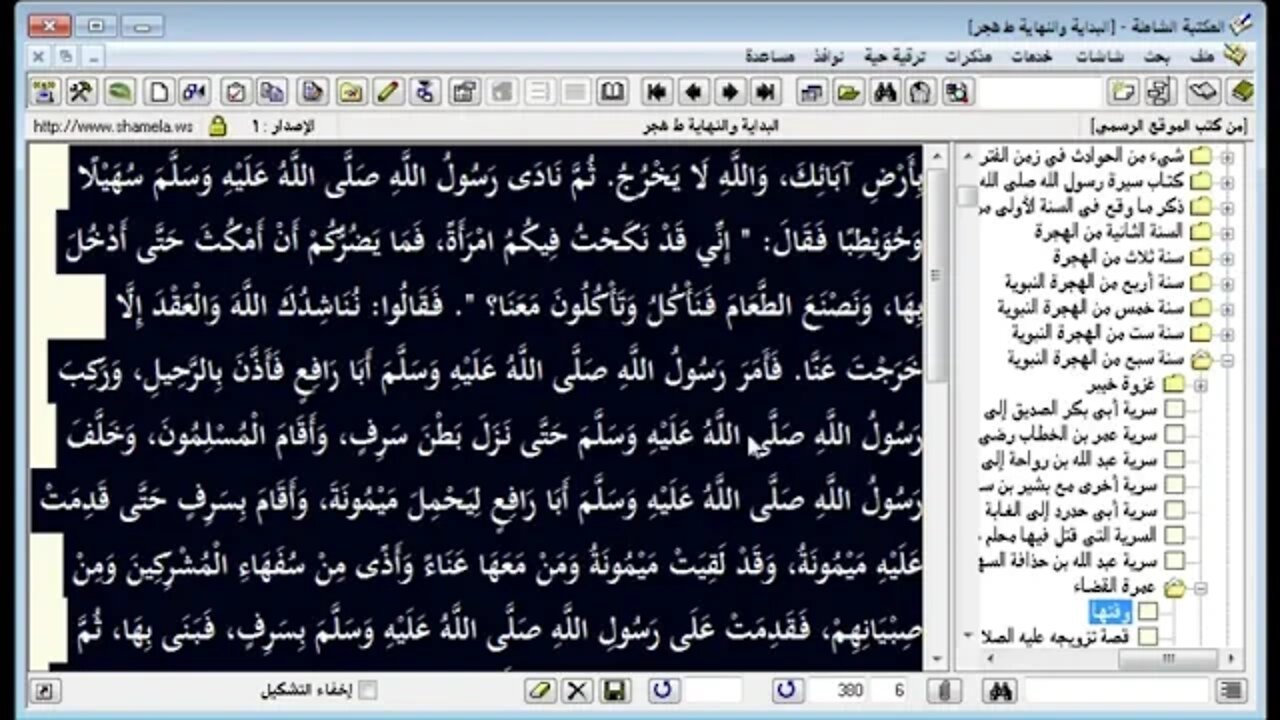Check the box for قصة تزويجه عليه الصلاة
The width and height of the screenshot is (1280, 720).
(x=1148, y=636)
